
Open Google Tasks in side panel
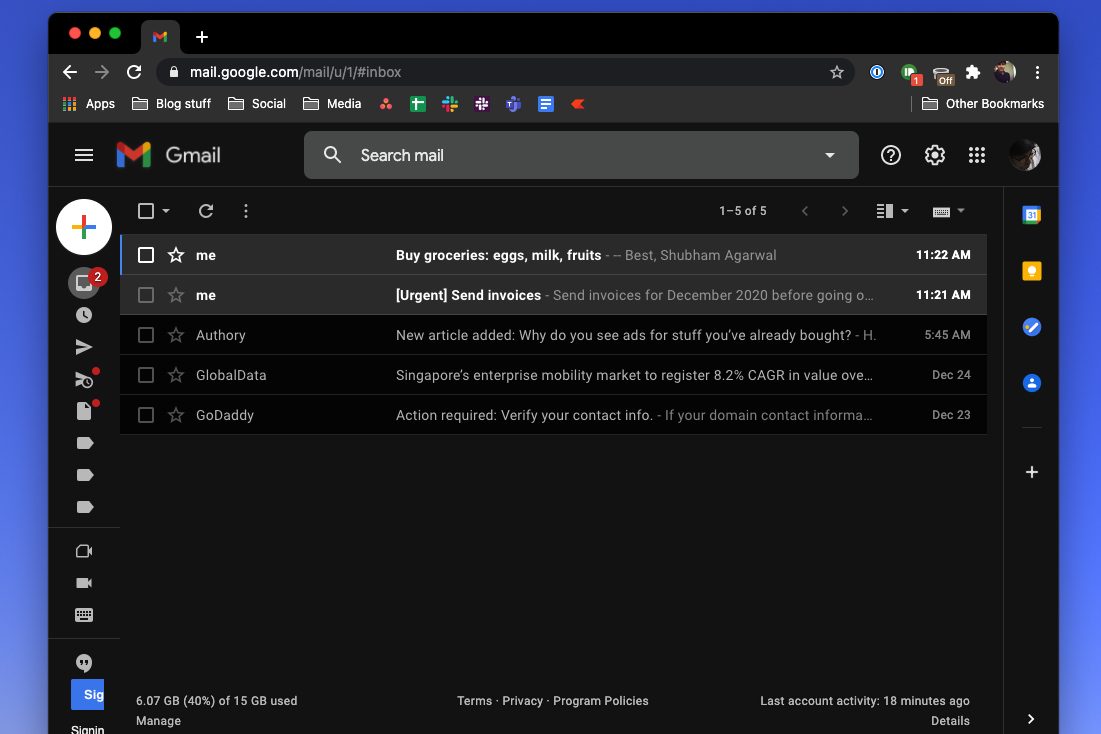point(1031,327)
